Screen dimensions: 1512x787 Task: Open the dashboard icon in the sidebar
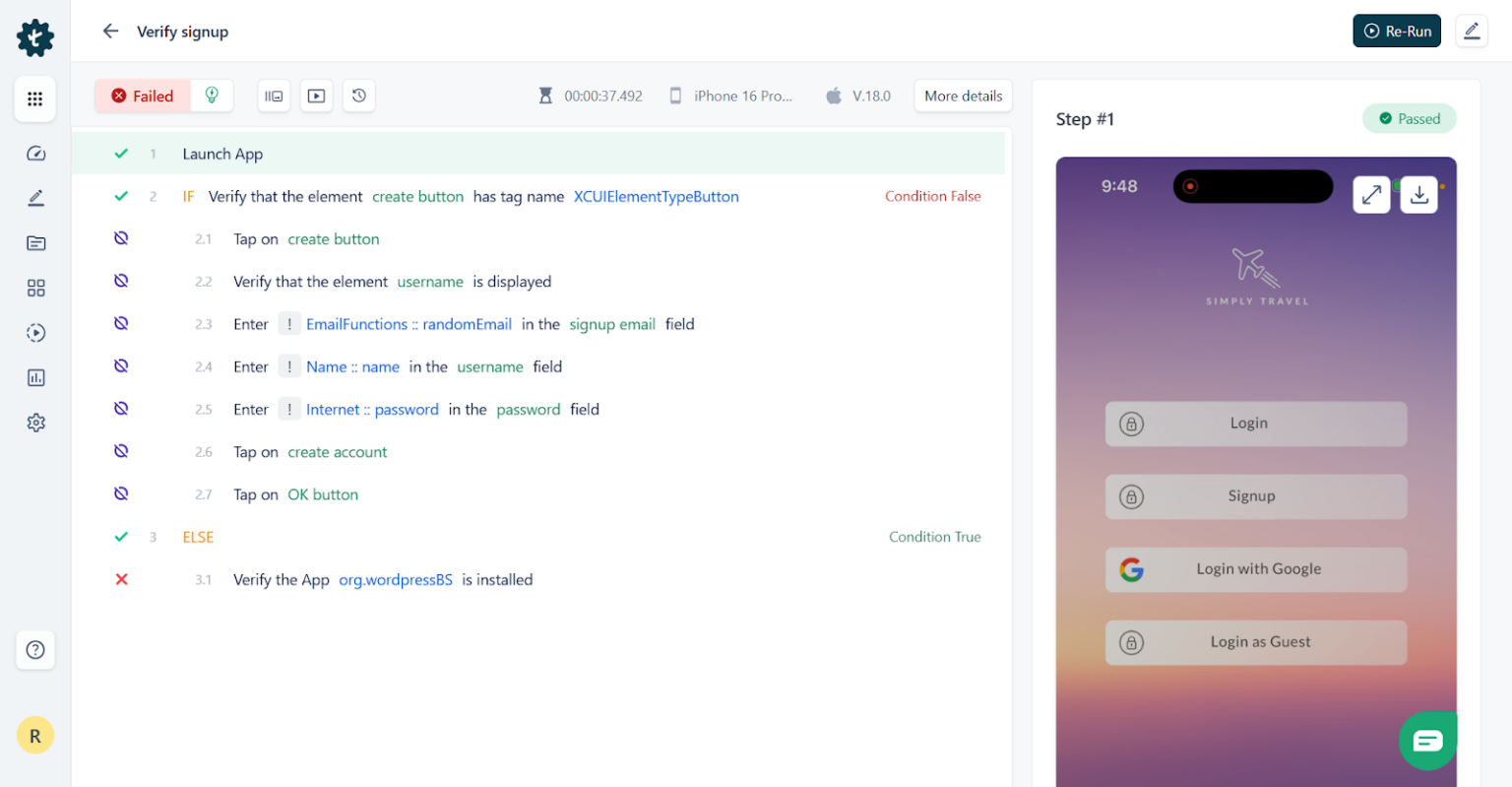(35, 153)
